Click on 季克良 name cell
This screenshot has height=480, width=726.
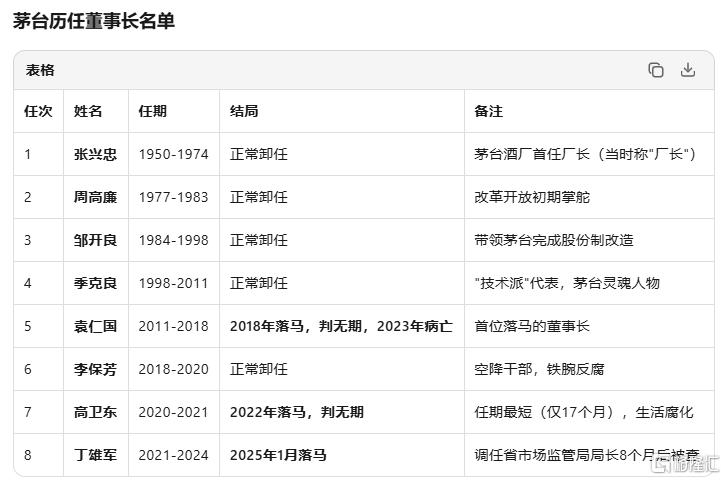point(95,283)
